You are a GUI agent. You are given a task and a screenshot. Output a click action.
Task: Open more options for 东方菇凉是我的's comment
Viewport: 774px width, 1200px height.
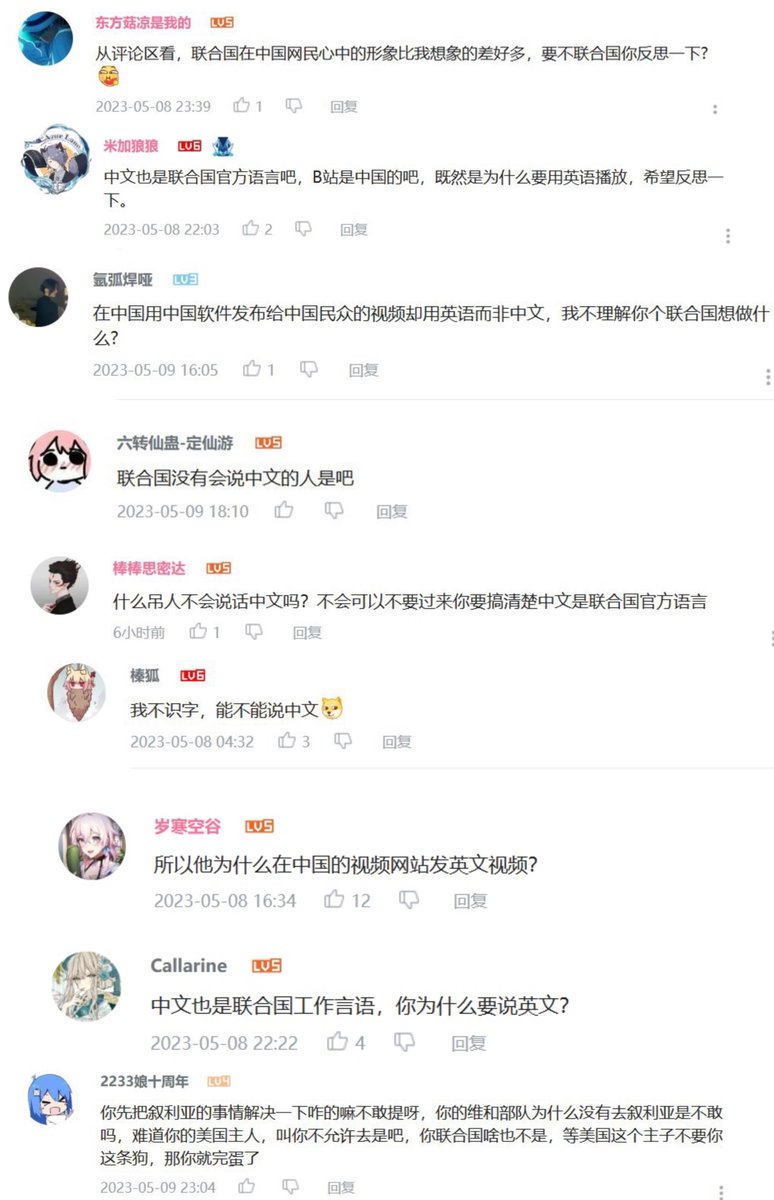[x=715, y=110]
